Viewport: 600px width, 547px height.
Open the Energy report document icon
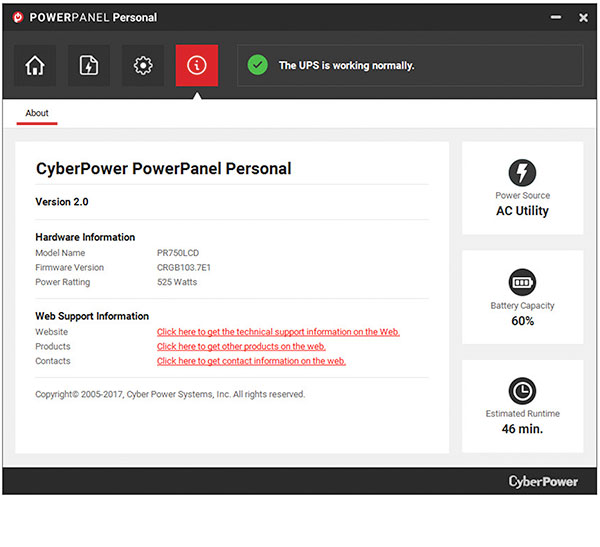89,65
